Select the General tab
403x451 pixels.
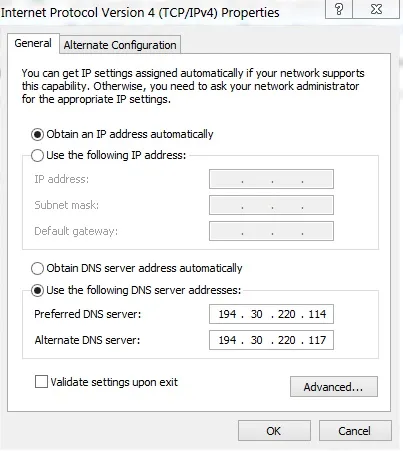[x=33, y=43]
